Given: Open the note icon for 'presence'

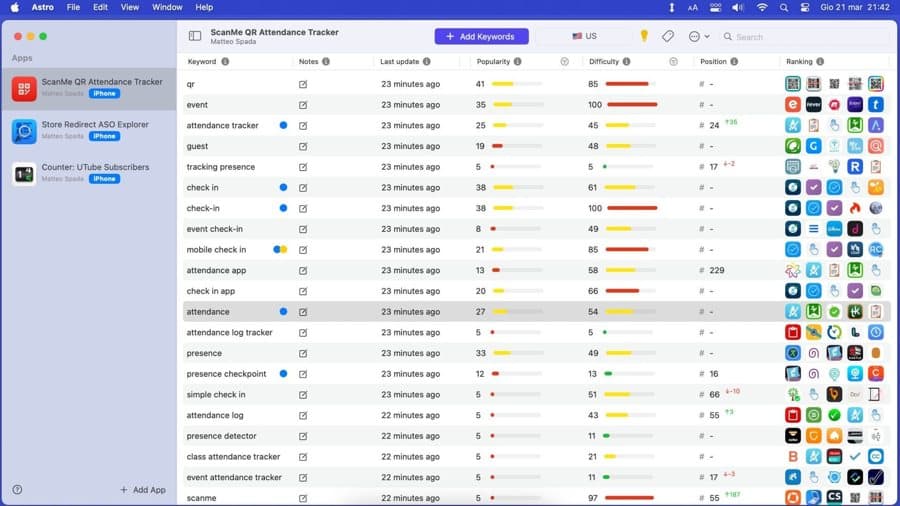Looking at the screenshot, I should pos(303,353).
